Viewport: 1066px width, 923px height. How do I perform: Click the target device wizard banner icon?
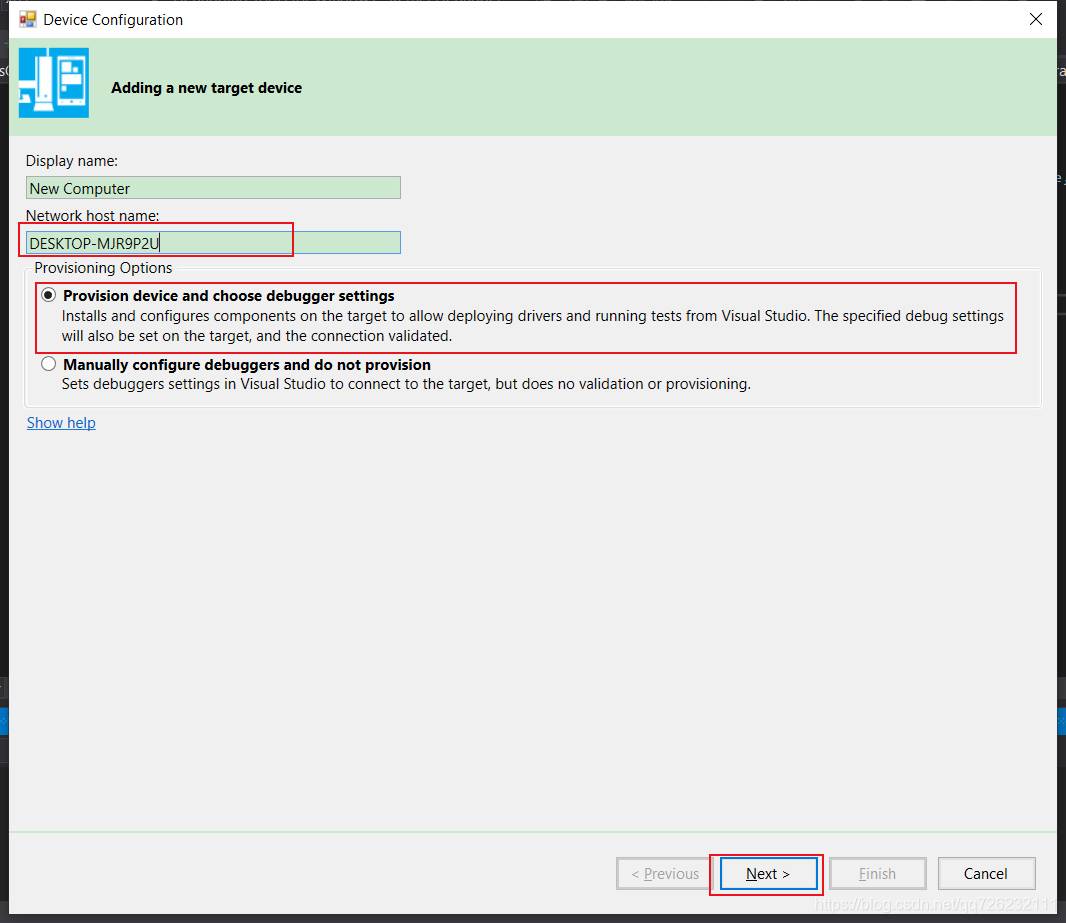[54, 83]
